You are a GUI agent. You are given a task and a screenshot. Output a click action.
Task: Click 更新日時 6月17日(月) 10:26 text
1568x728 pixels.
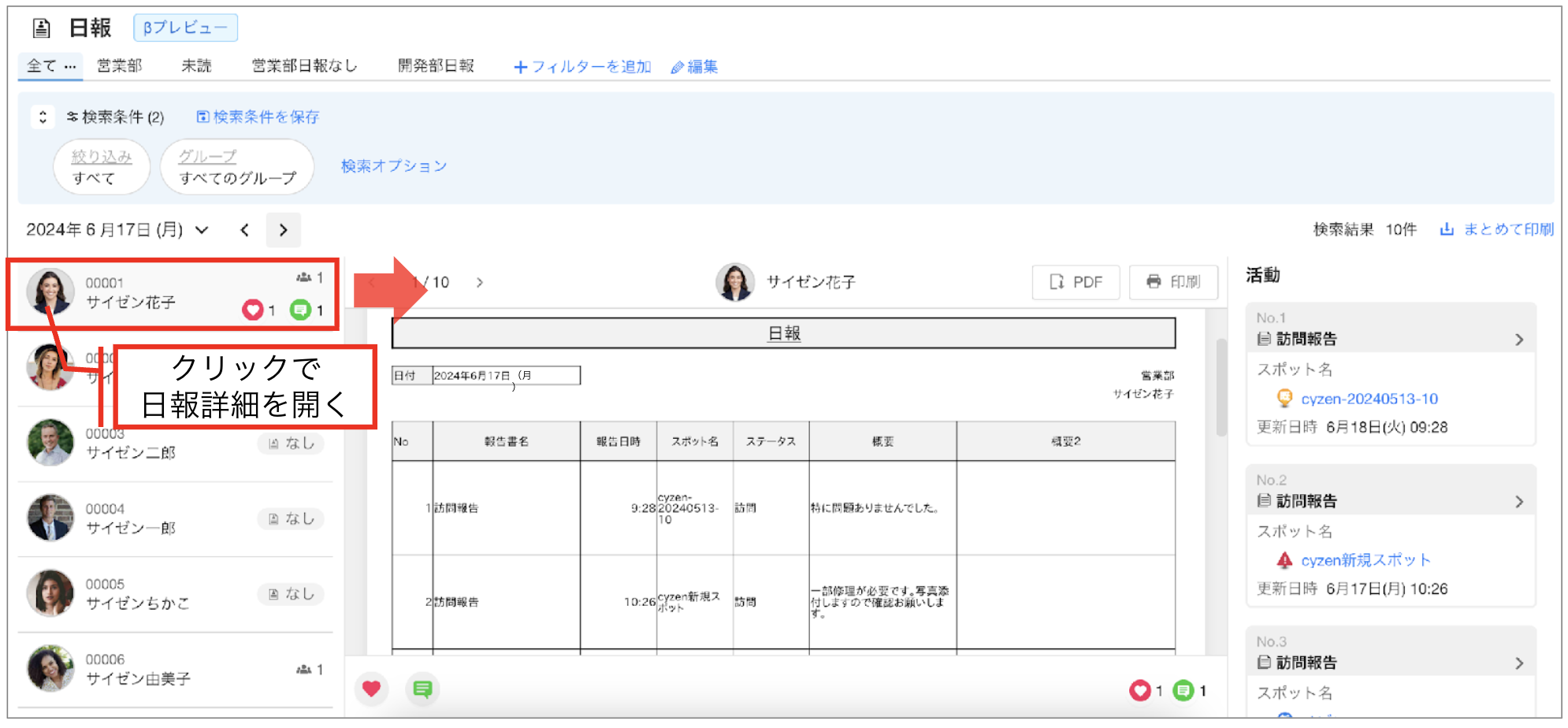pyautogui.click(x=1352, y=589)
